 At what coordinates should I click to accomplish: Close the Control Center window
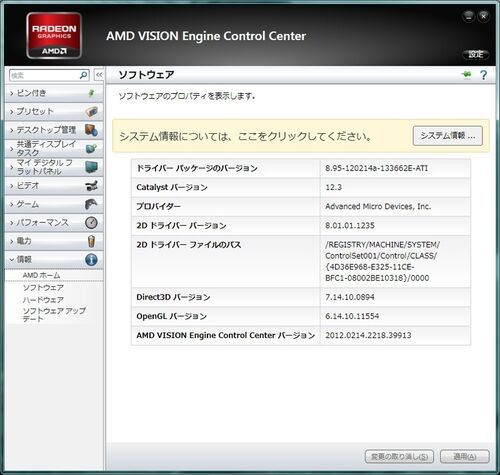[483, 16]
